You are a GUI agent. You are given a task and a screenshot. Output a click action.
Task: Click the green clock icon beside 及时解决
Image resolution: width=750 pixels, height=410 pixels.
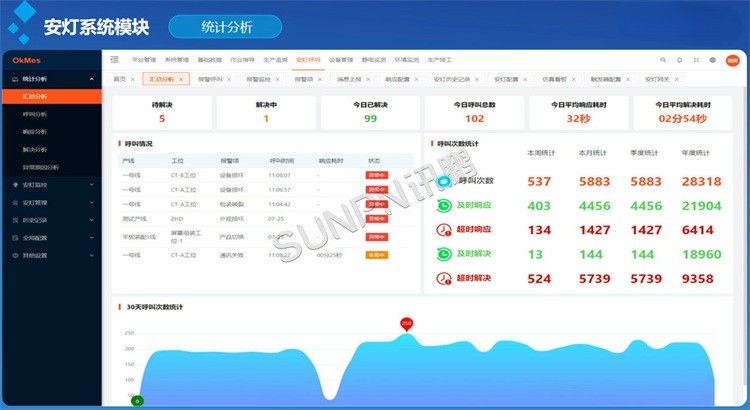click(x=444, y=254)
